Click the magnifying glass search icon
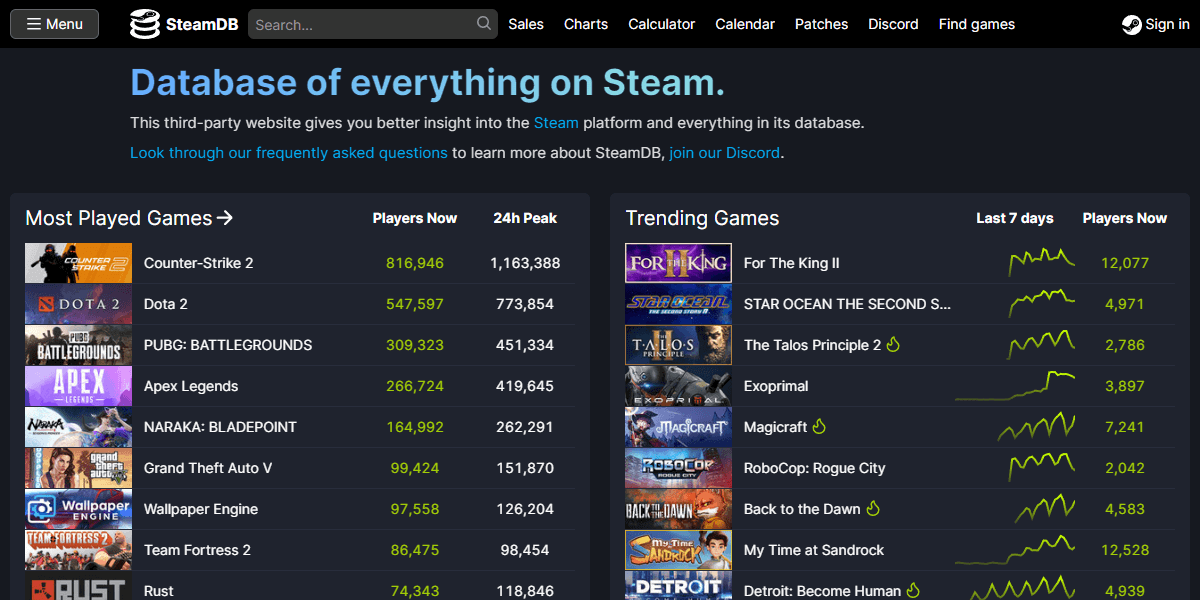This screenshot has width=1200, height=600. [483, 23]
